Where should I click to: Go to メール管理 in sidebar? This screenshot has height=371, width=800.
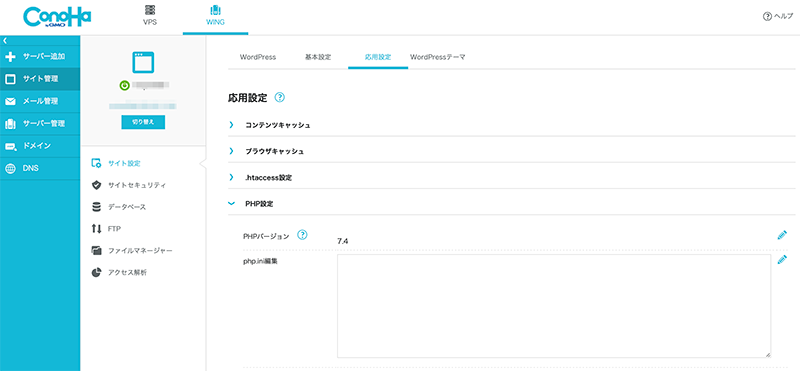(40, 102)
